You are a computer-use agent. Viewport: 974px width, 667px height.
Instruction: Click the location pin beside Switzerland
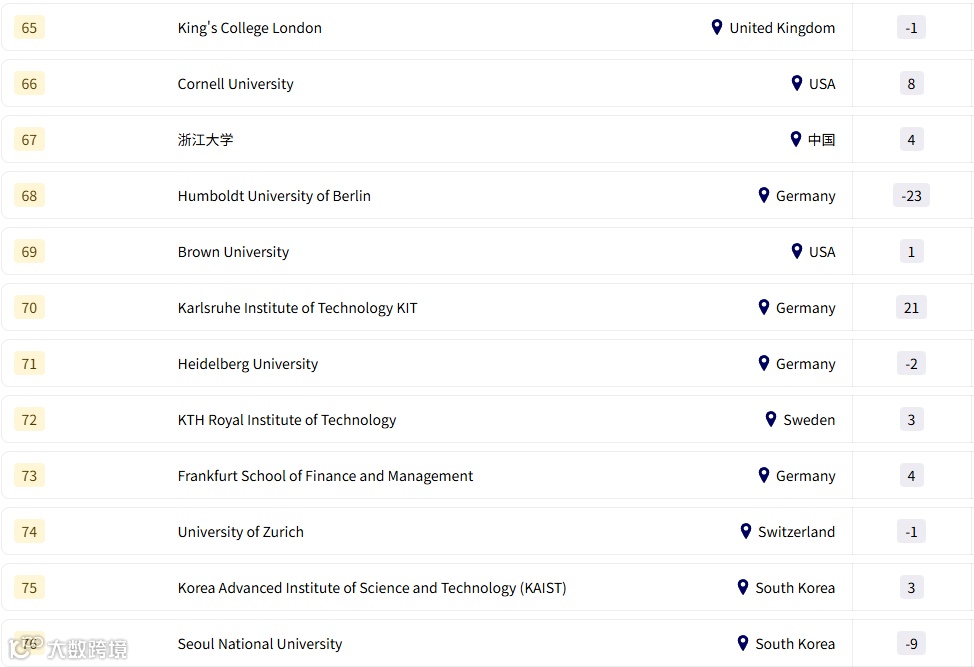click(745, 531)
